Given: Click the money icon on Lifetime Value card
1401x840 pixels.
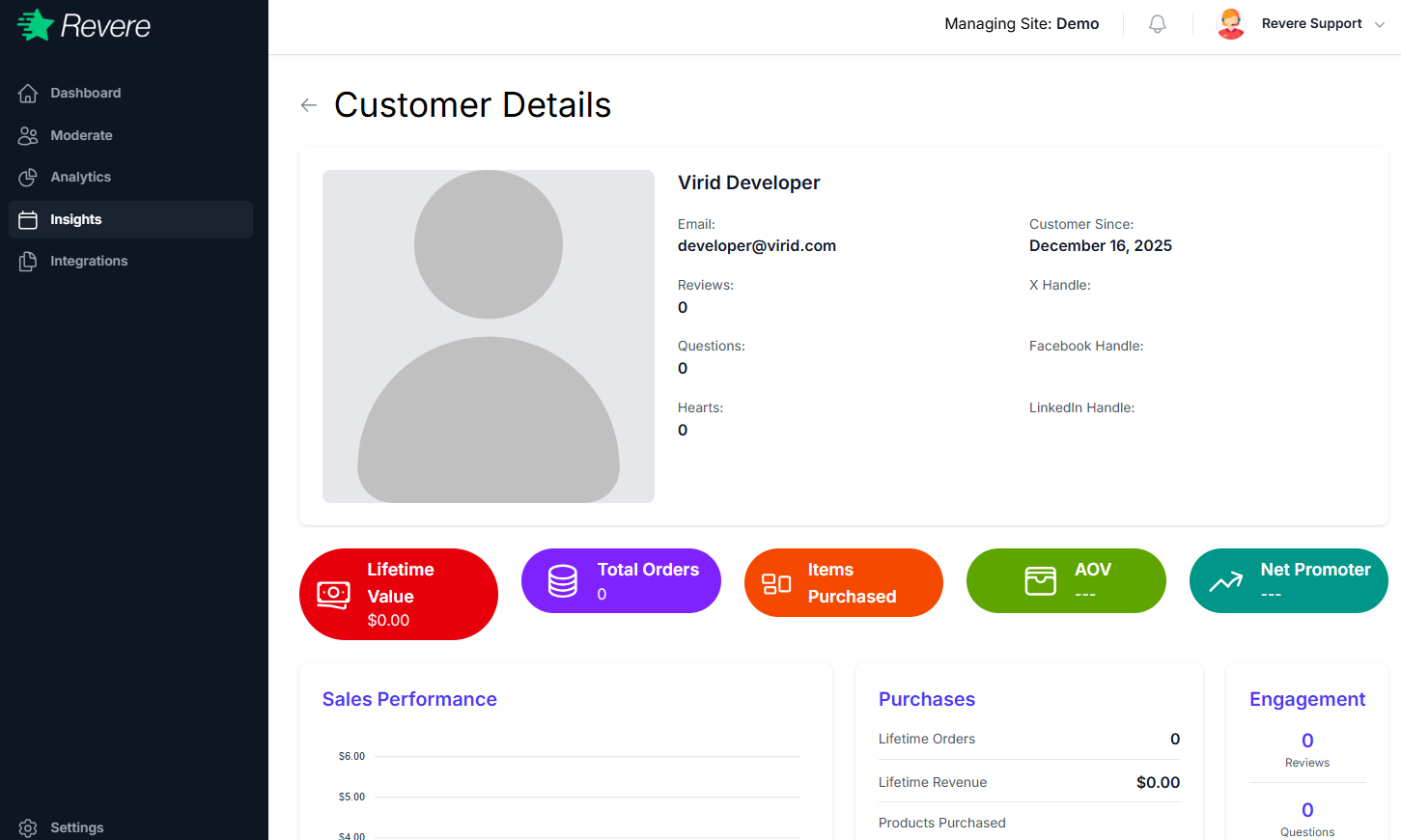Looking at the screenshot, I should 333,595.
